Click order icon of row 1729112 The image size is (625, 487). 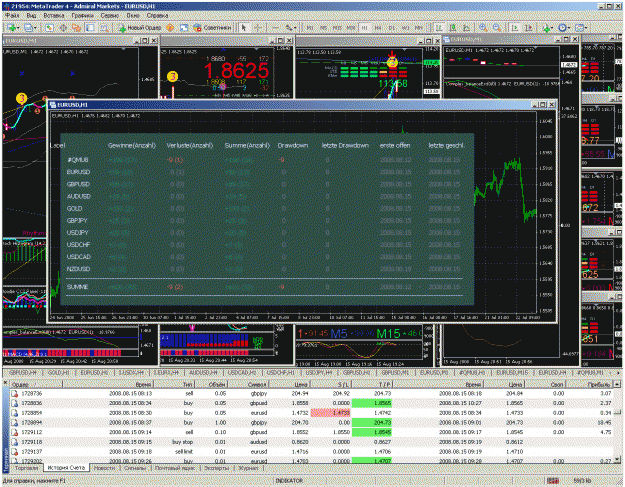pos(14,432)
